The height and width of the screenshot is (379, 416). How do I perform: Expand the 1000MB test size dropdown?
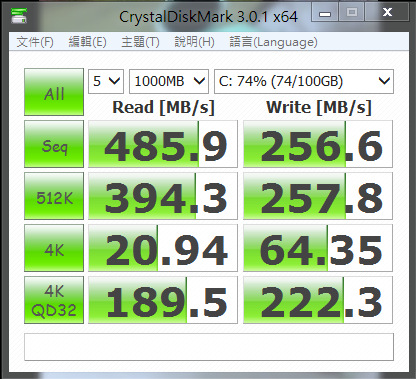click(169, 81)
